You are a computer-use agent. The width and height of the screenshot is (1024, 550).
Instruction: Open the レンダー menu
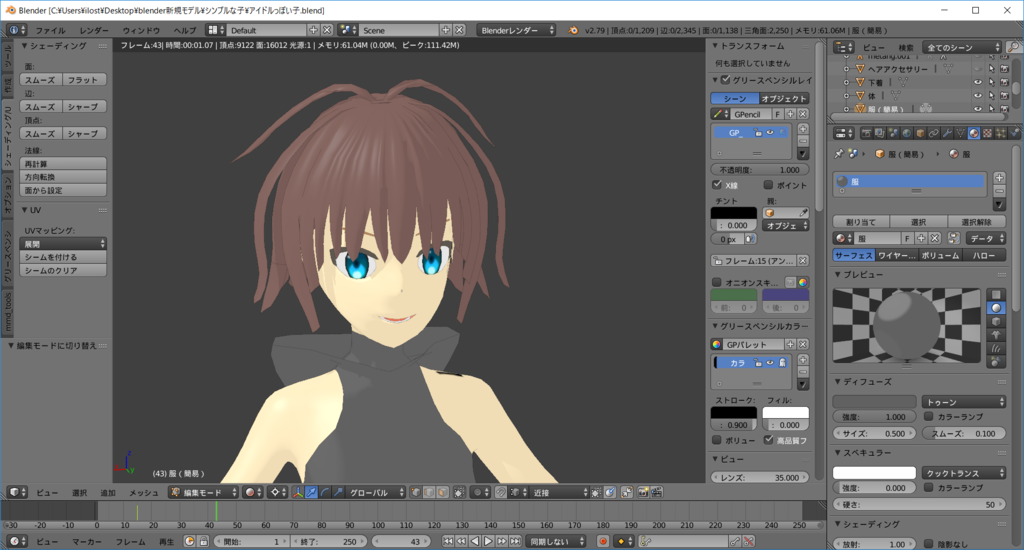coord(94,30)
